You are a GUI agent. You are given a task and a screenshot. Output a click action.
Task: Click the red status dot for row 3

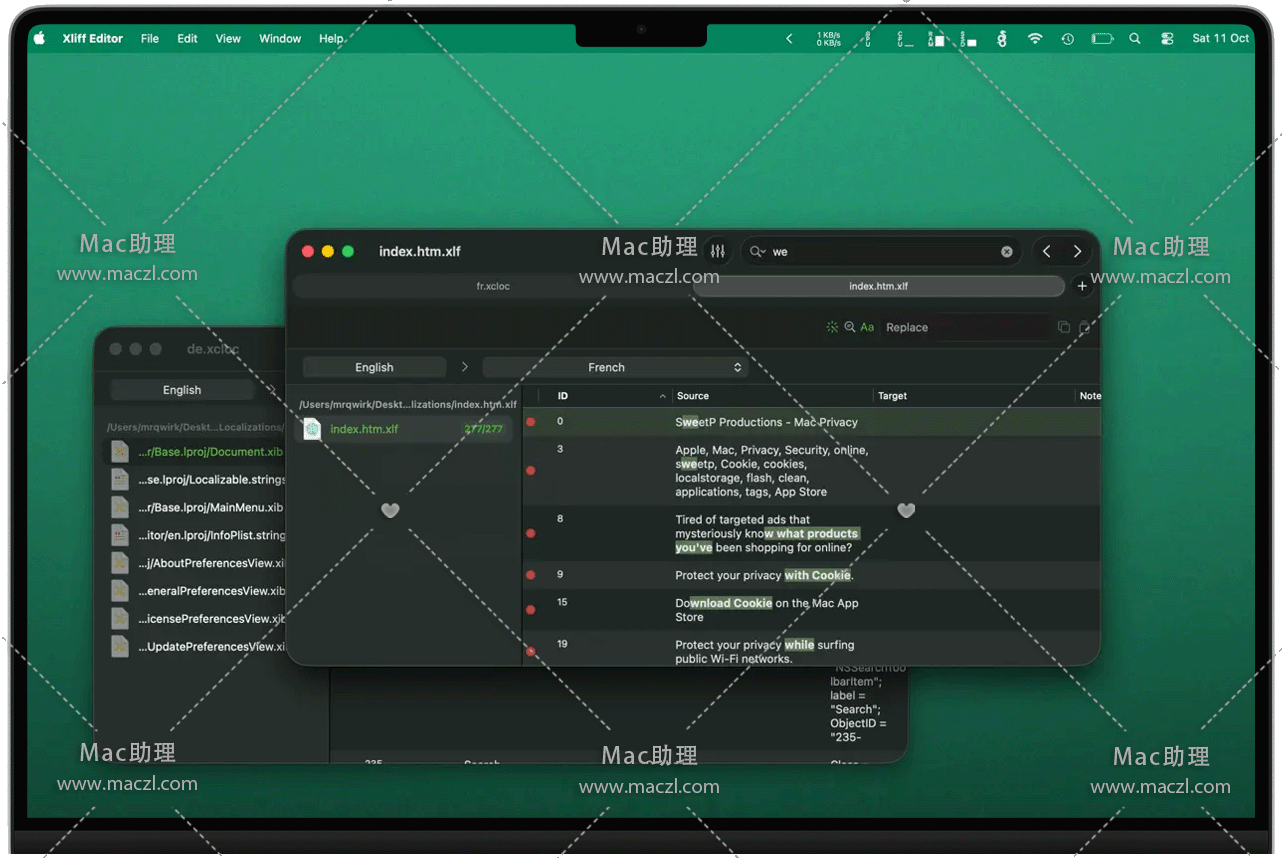pyautogui.click(x=530, y=470)
